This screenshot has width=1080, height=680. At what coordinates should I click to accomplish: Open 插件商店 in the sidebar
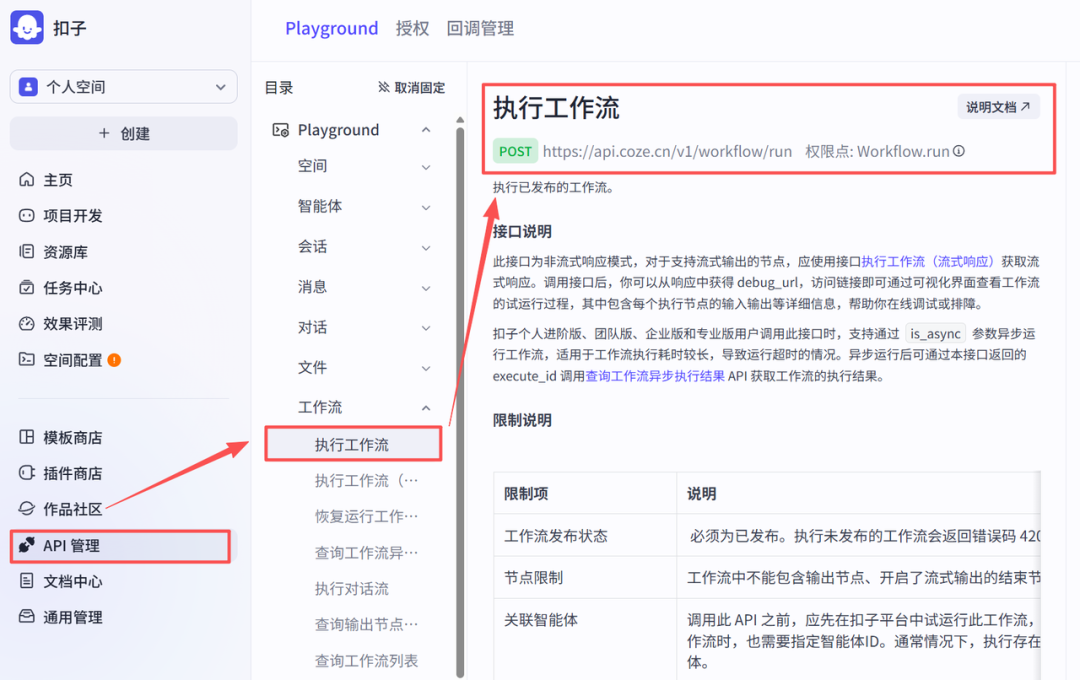61,473
